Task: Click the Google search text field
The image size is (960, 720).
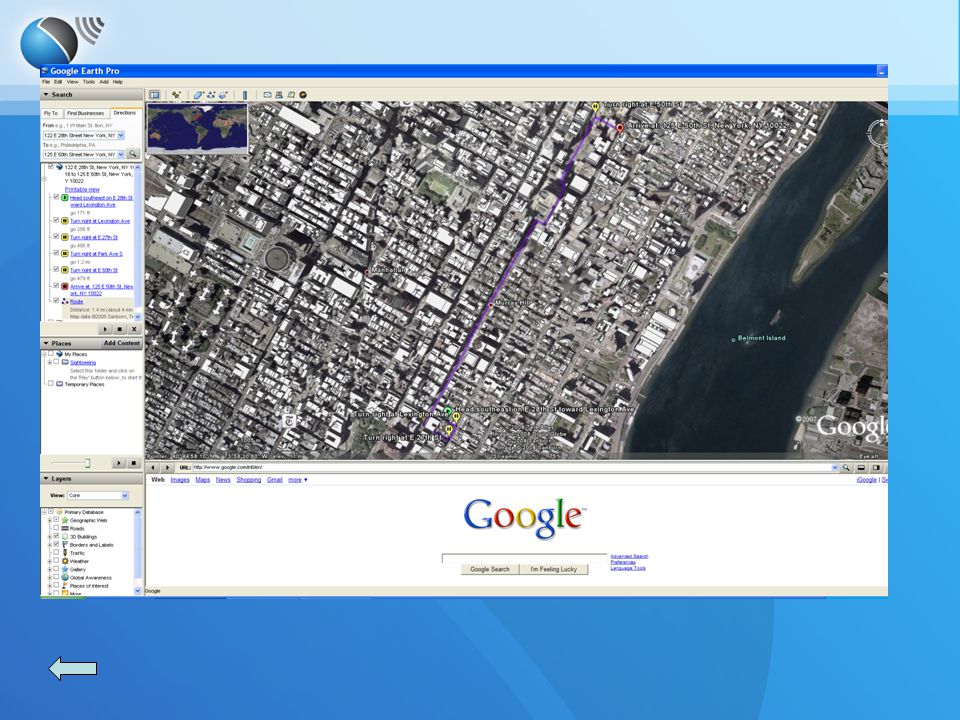Action: pyautogui.click(x=525, y=558)
